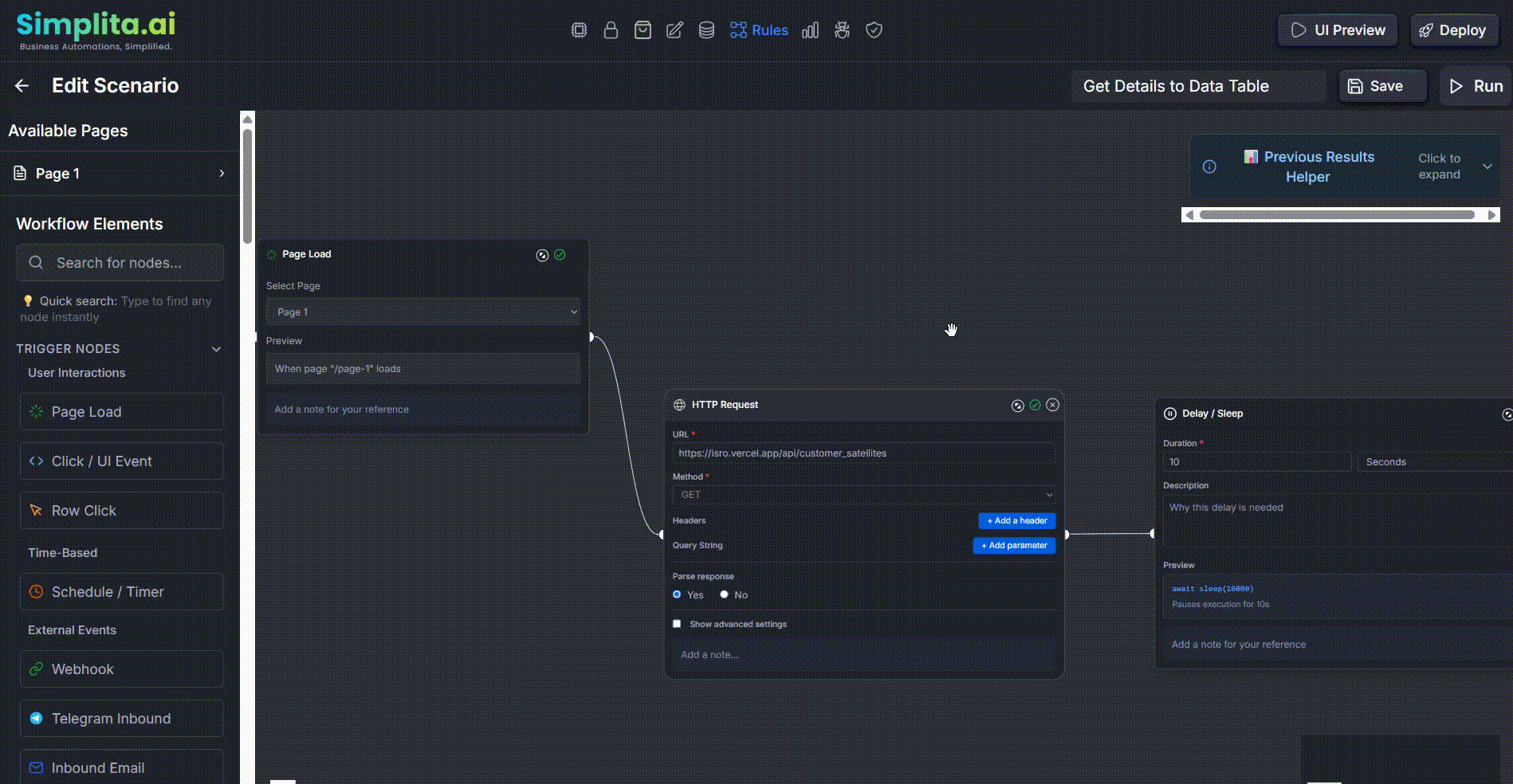Viewport: 1513px width, 784px height.
Task: Open the pencil edit icon in toolbar
Action: pyautogui.click(x=674, y=29)
